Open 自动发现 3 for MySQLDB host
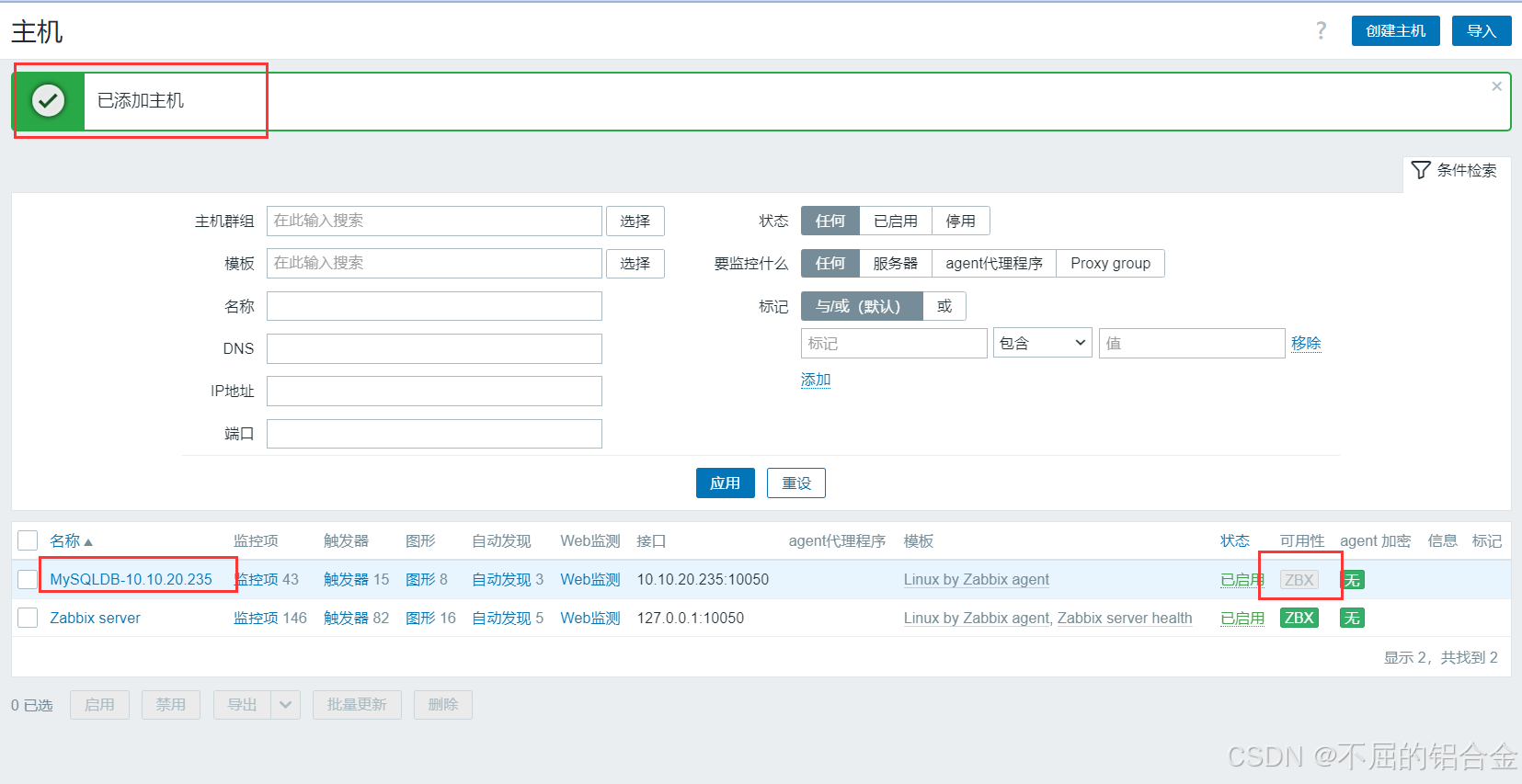 501,579
